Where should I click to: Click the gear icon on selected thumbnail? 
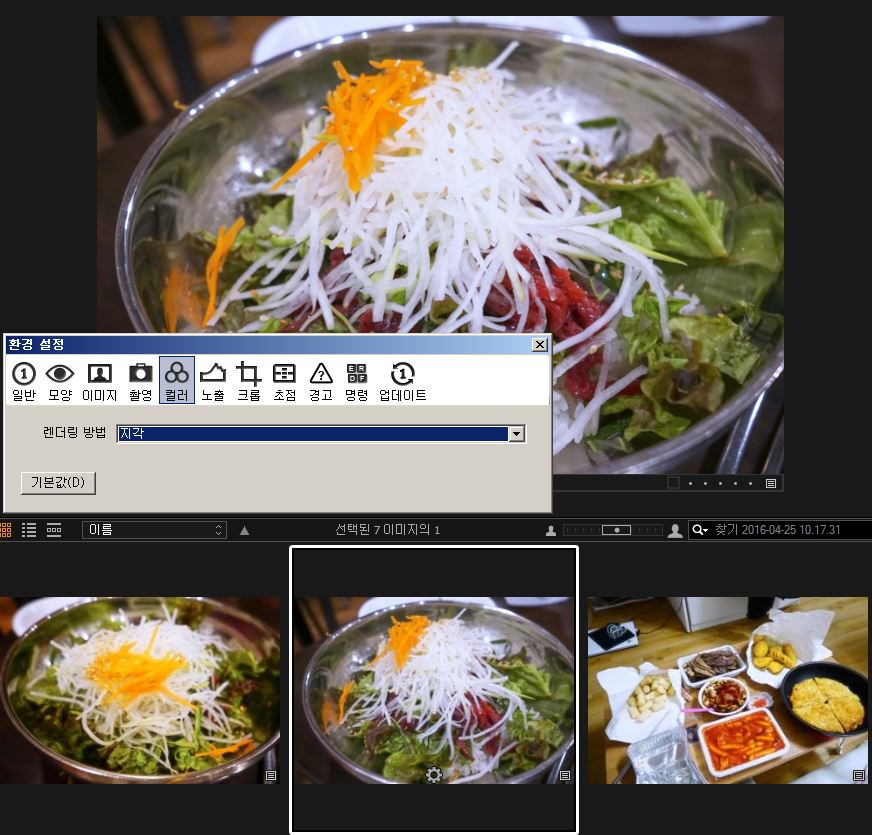point(434,774)
